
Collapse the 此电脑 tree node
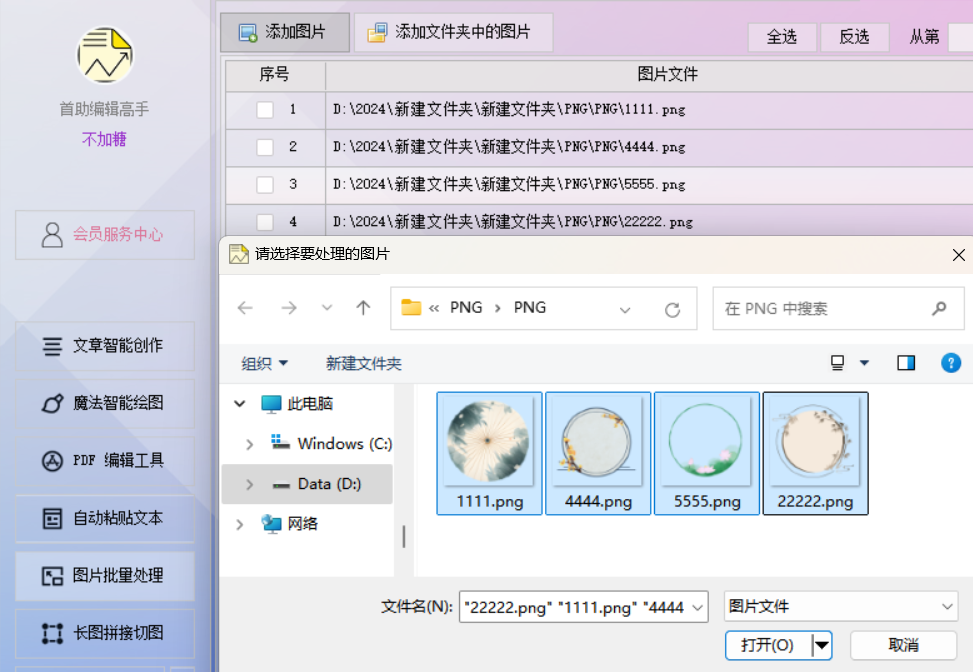tap(240, 404)
